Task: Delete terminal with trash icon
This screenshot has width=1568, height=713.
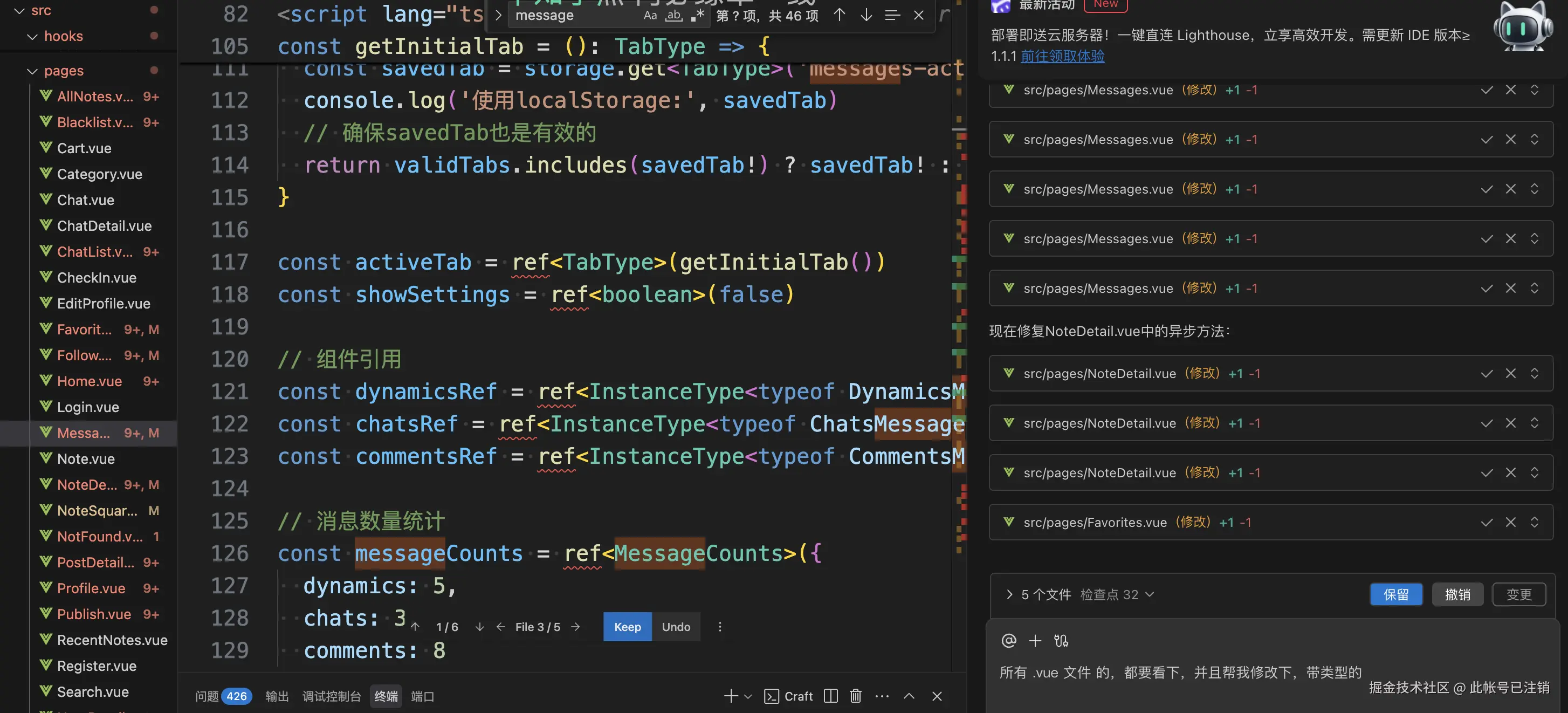Action: click(x=855, y=696)
